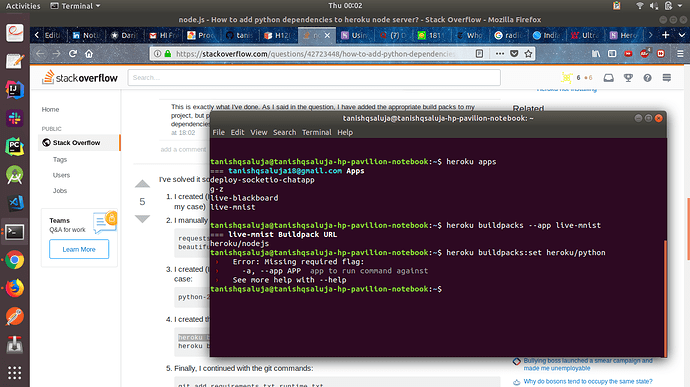The image size is (690, 387).
Task: Open a new Firefox tab
Action: 666,35
